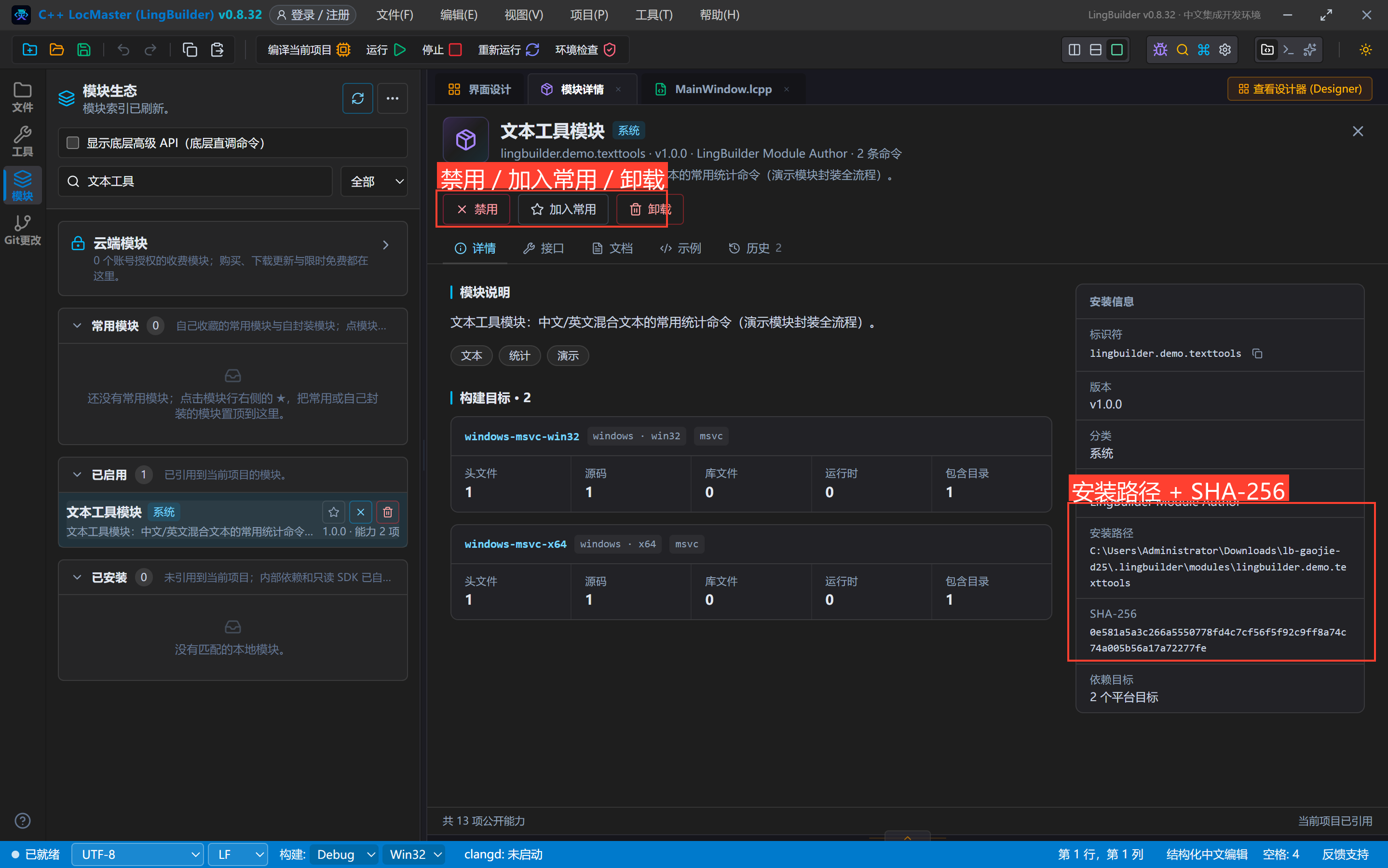Refresh the module index
Image resolution: width=1388 pixels, height=868 pixels.
pos(358,98)
